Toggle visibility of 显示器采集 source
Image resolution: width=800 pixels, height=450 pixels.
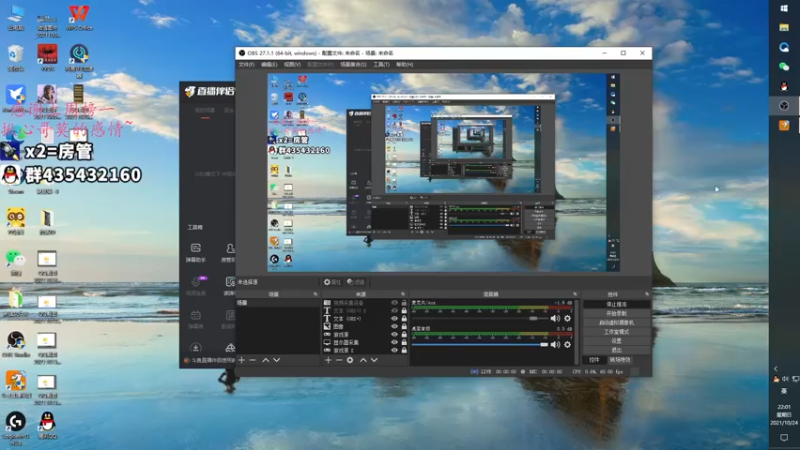pos(394,342)
